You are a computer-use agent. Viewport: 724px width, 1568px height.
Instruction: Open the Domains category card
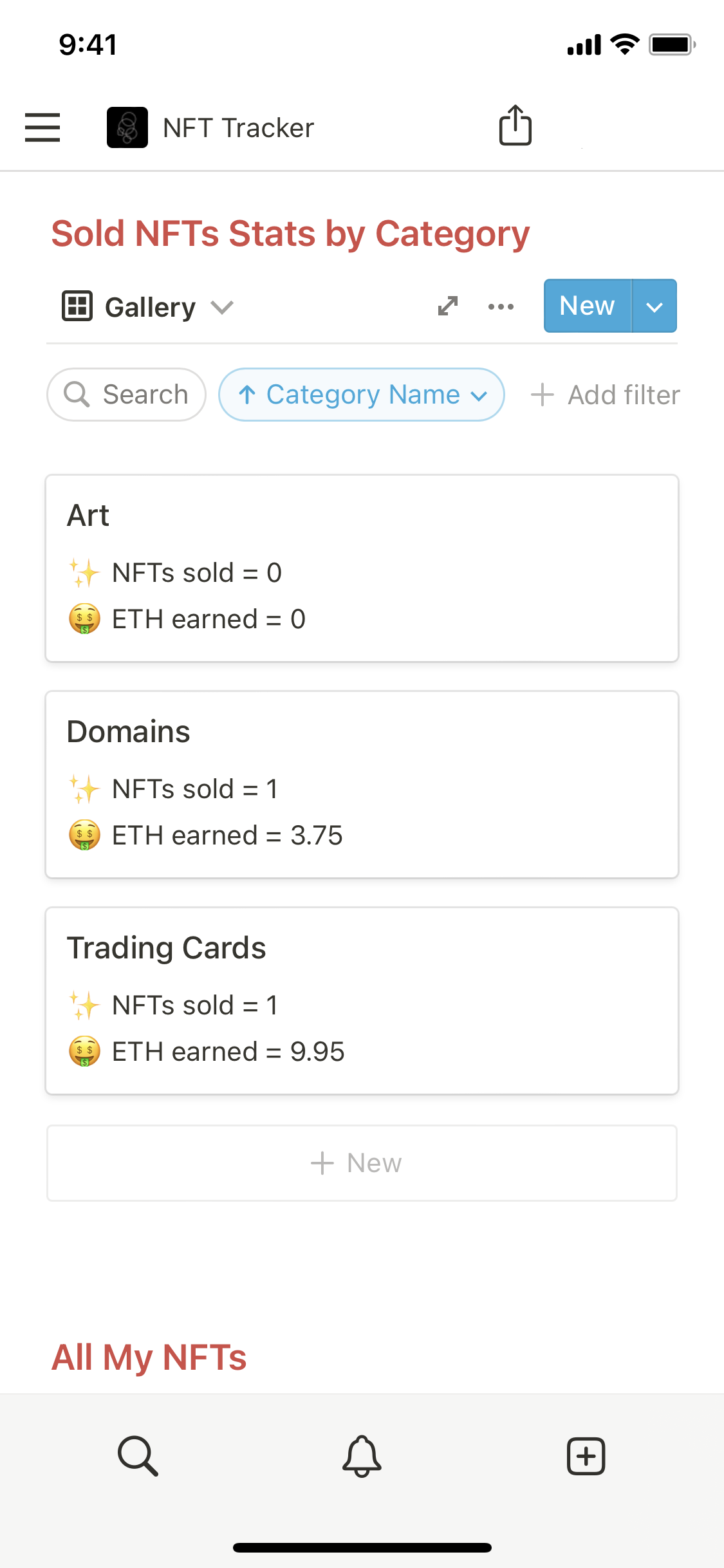(x=362, y=785)
